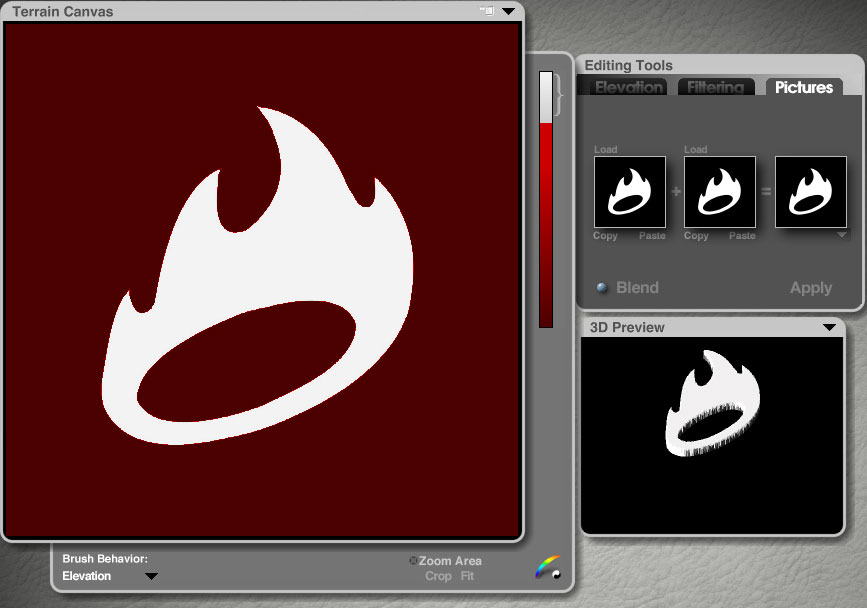The width and height of the screenshot is (867, 608).
Task: Click the clipping bracket beside the gradient bar
Action: coord(558,96)
